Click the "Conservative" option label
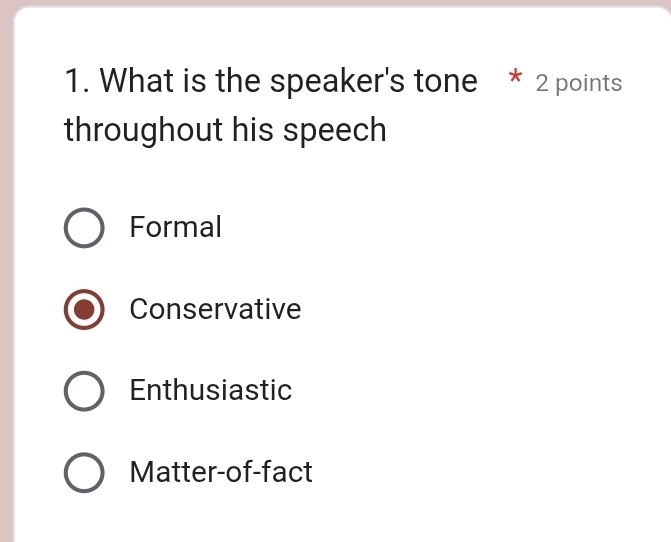Screen dimensions: 671x542 (x=215, y=310)
